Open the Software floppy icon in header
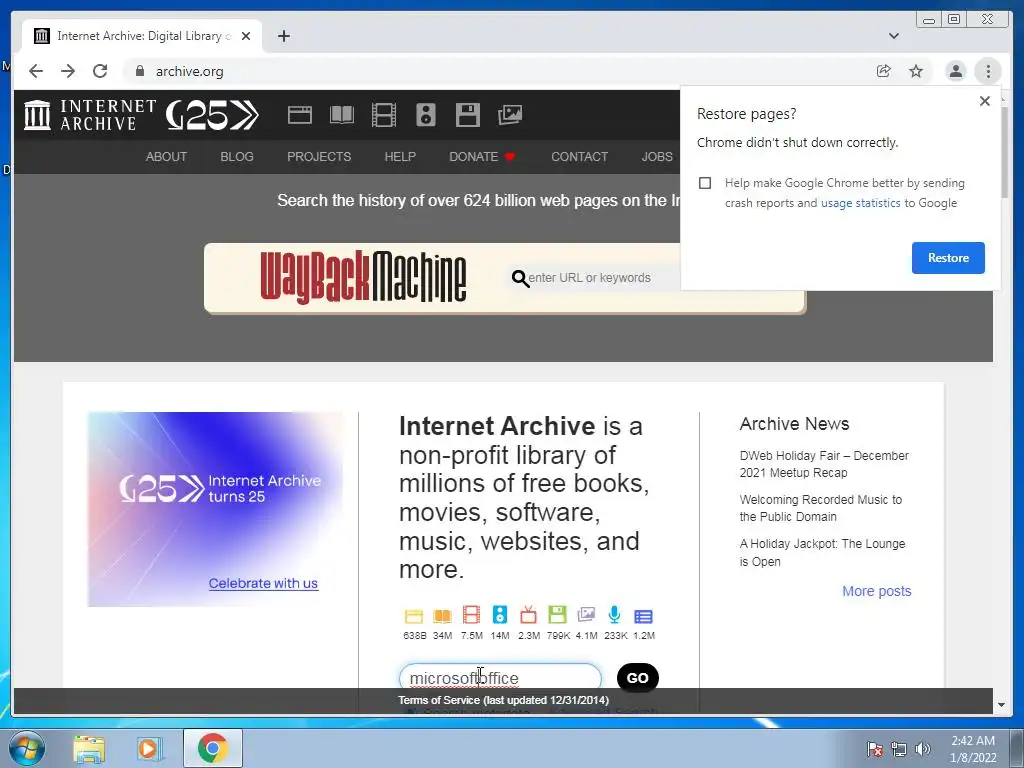Viewport: 1024px width, 768px height. 468,115
